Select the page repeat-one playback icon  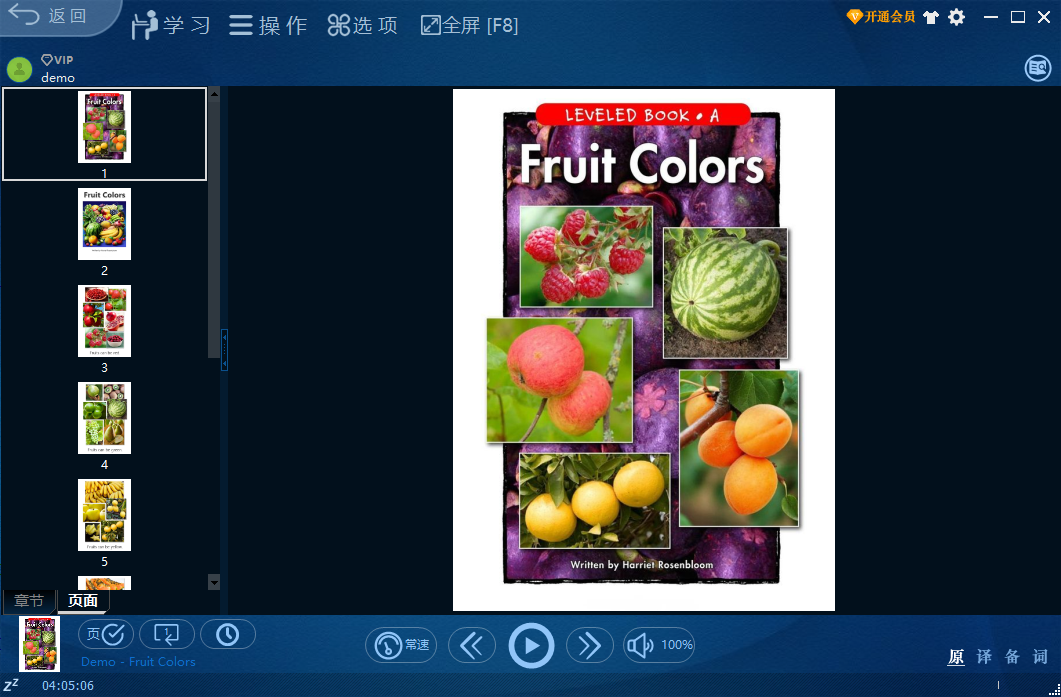167,634
